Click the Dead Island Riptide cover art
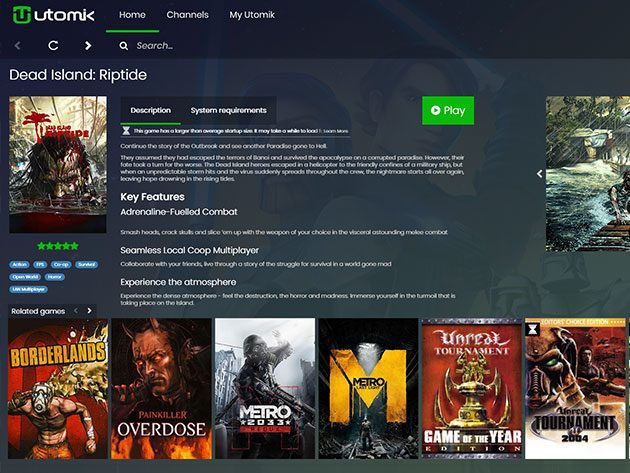 click(58, 164)
